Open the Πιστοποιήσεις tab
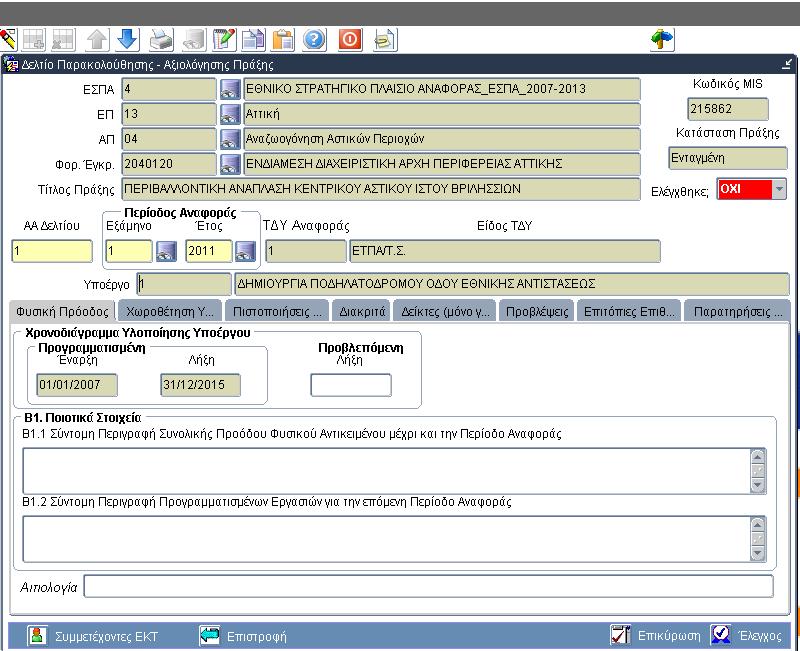 tap(277, 311)
